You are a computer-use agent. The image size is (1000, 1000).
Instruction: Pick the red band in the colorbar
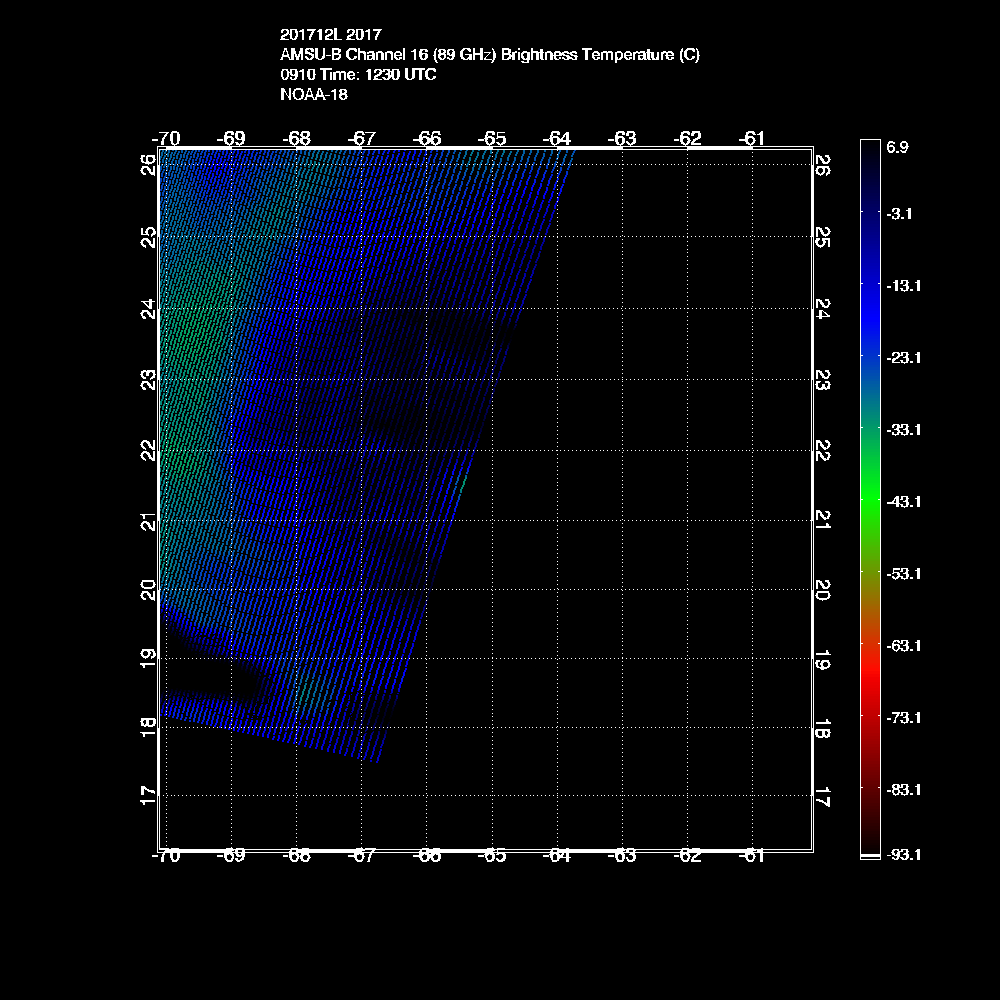(869, 690)
